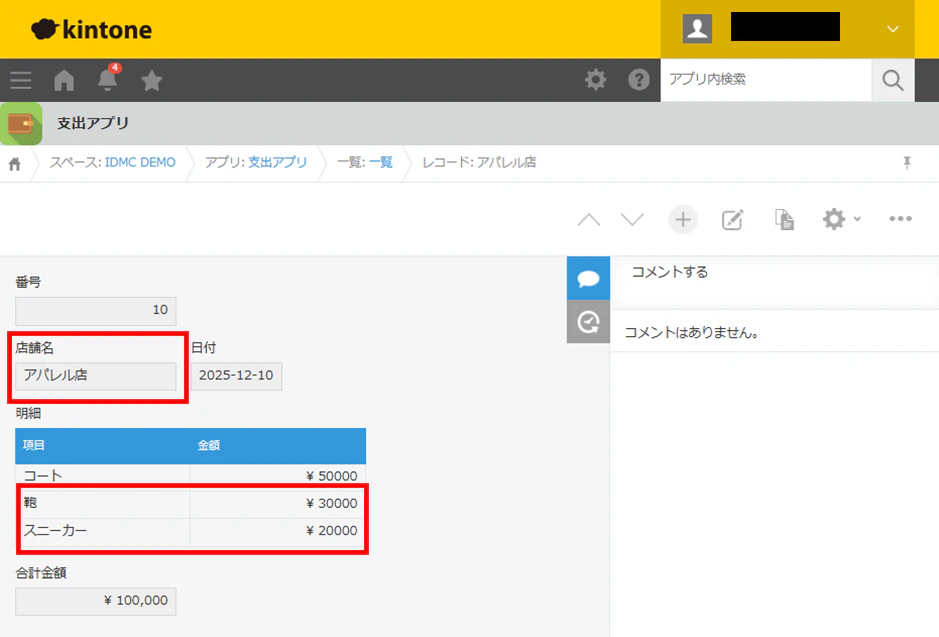Go to the kintone portal home icon
Viewport: 939px width, 637px height.
(64, 80)
